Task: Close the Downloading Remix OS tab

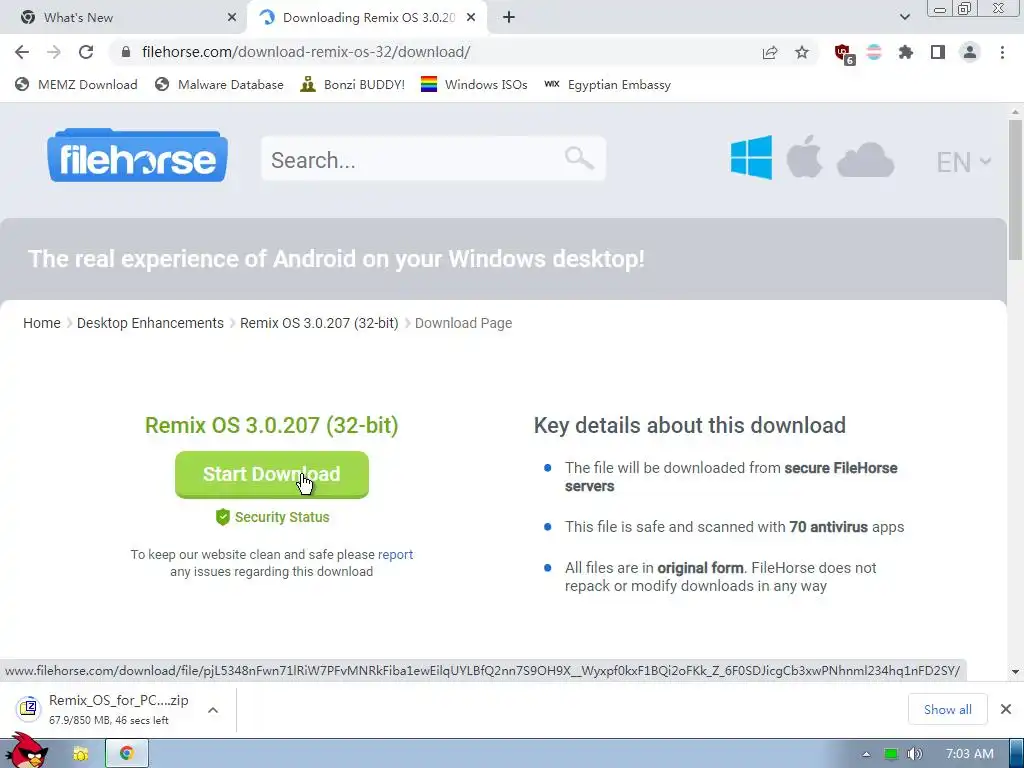Action: click(x=471, y=18)
